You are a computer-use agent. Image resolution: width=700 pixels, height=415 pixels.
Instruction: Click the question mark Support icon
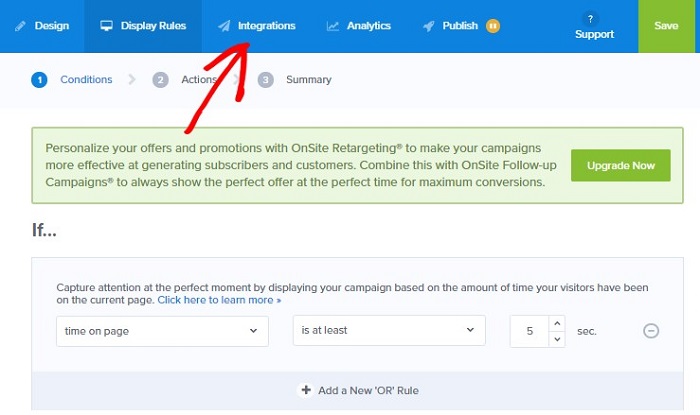coord(591,19)
